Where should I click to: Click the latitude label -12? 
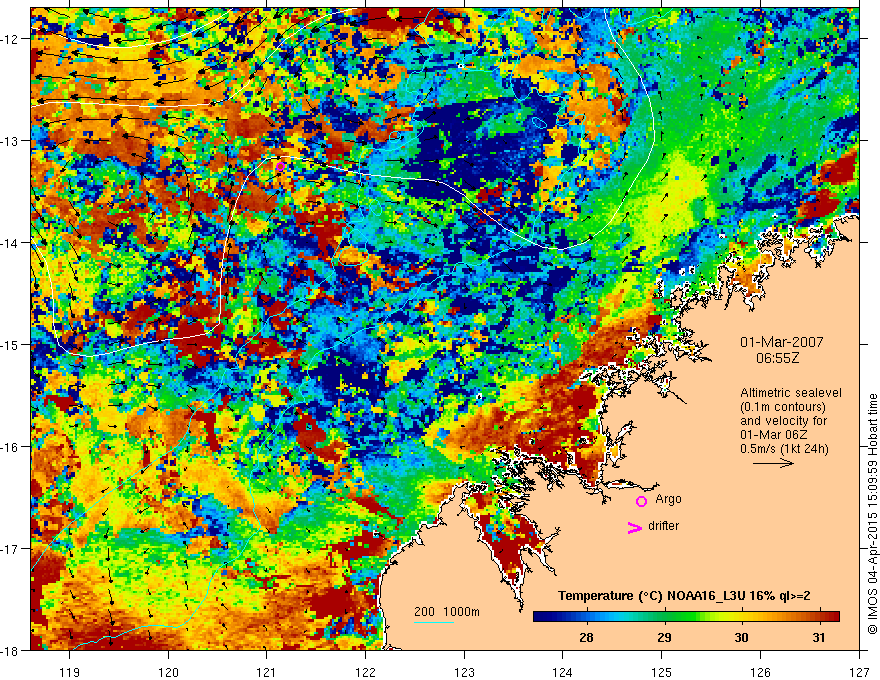coord(11,39)
